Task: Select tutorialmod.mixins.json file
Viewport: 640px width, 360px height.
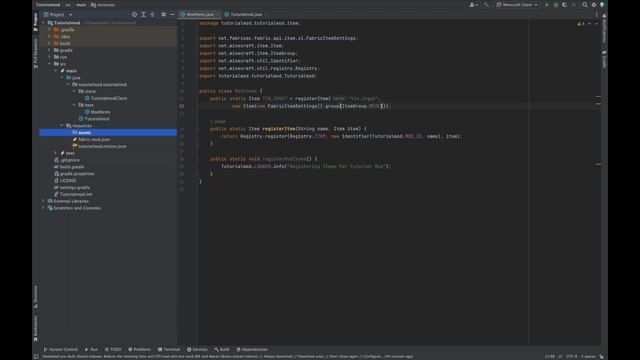Action: click(x=99, y=146)
